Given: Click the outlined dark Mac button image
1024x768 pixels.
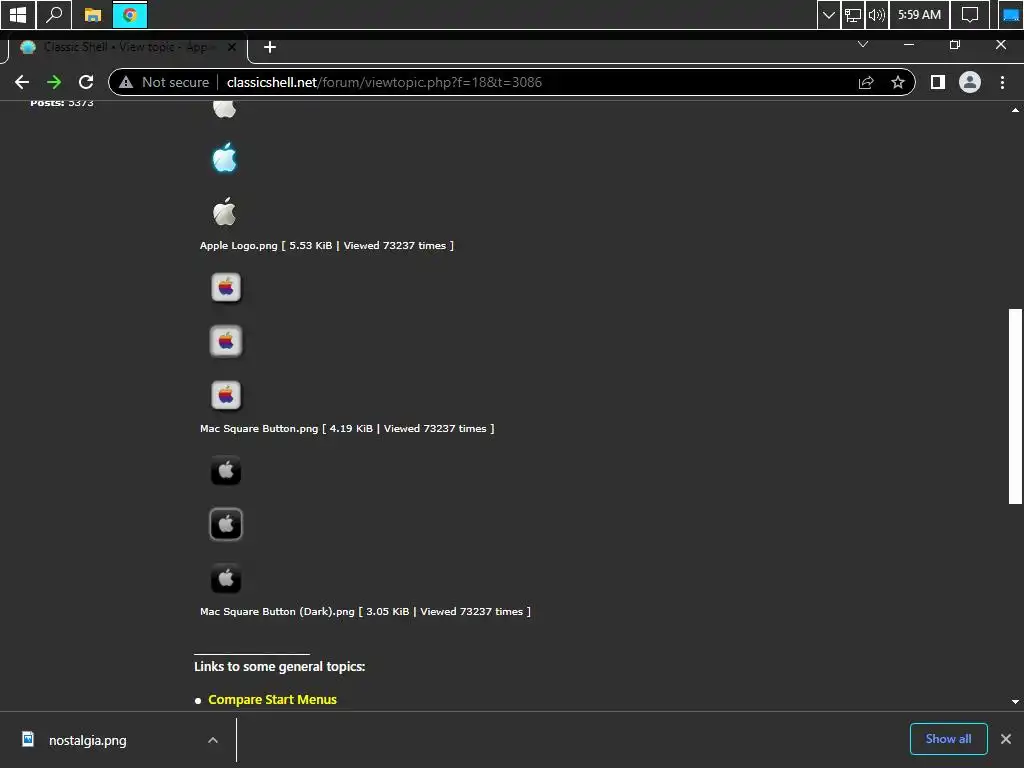Looking at the screenshot, I should [226, 524].
